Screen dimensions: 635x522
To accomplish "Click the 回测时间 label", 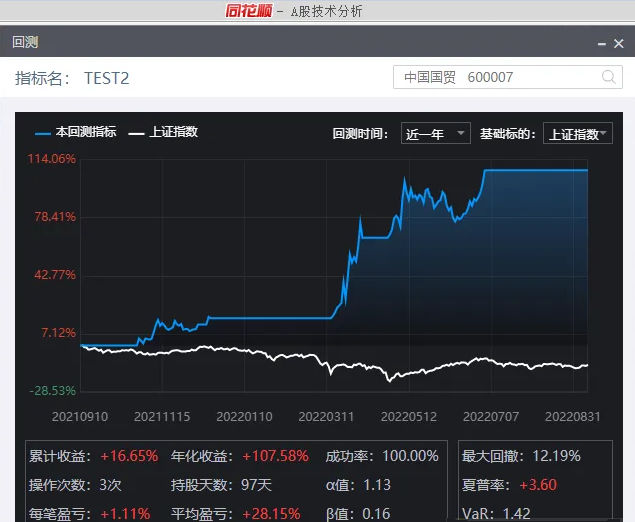I will pos(360,133).
